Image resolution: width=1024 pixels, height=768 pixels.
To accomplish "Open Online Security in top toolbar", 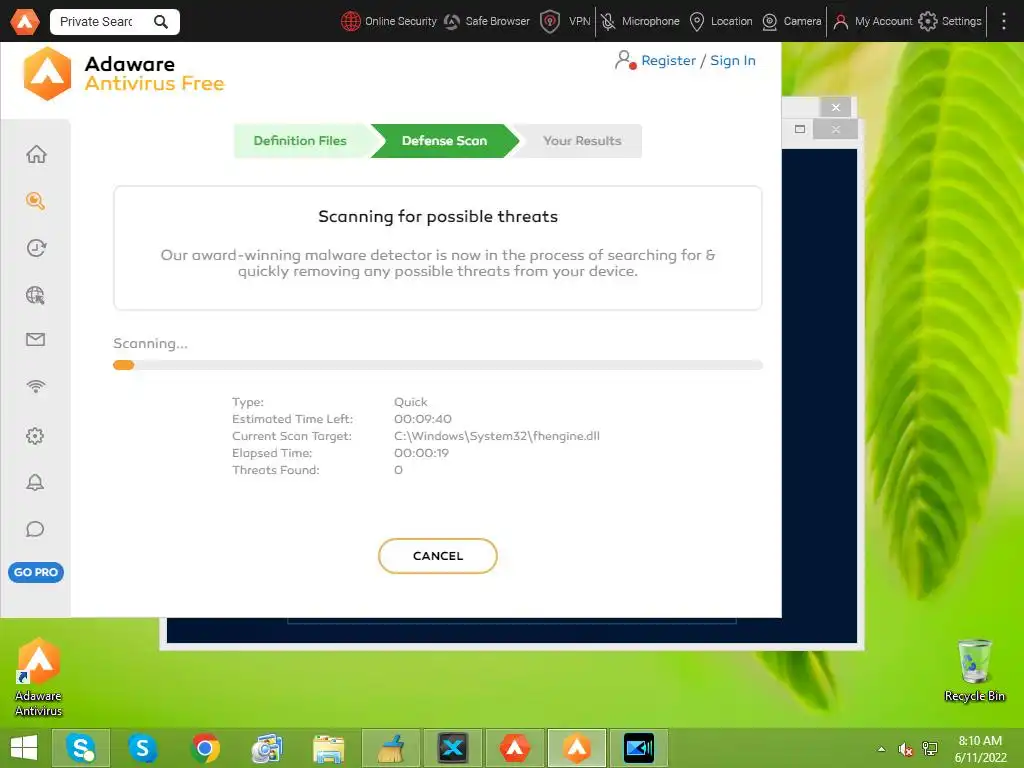I will pos(389,22).
